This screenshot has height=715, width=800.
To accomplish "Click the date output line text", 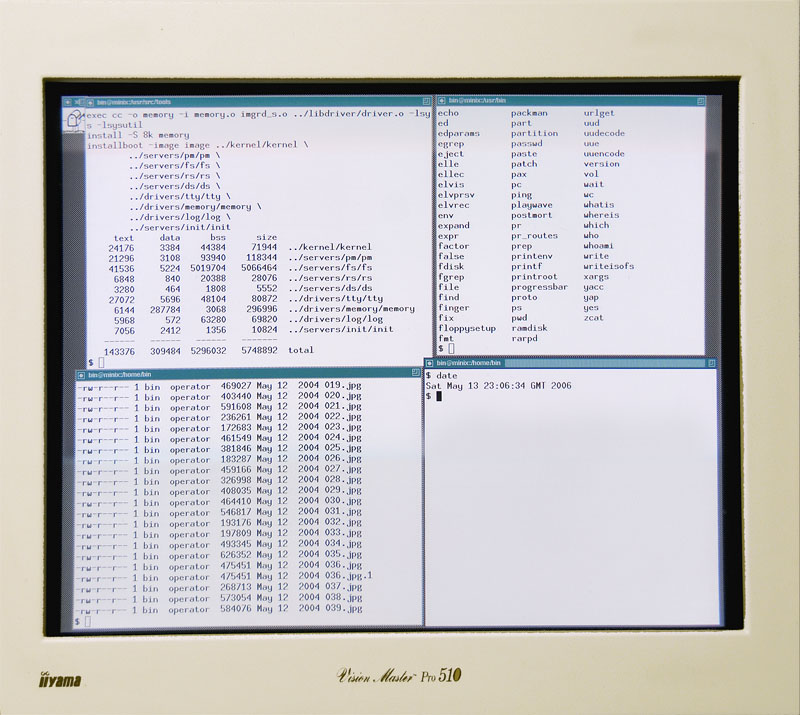I will (498, 385).
